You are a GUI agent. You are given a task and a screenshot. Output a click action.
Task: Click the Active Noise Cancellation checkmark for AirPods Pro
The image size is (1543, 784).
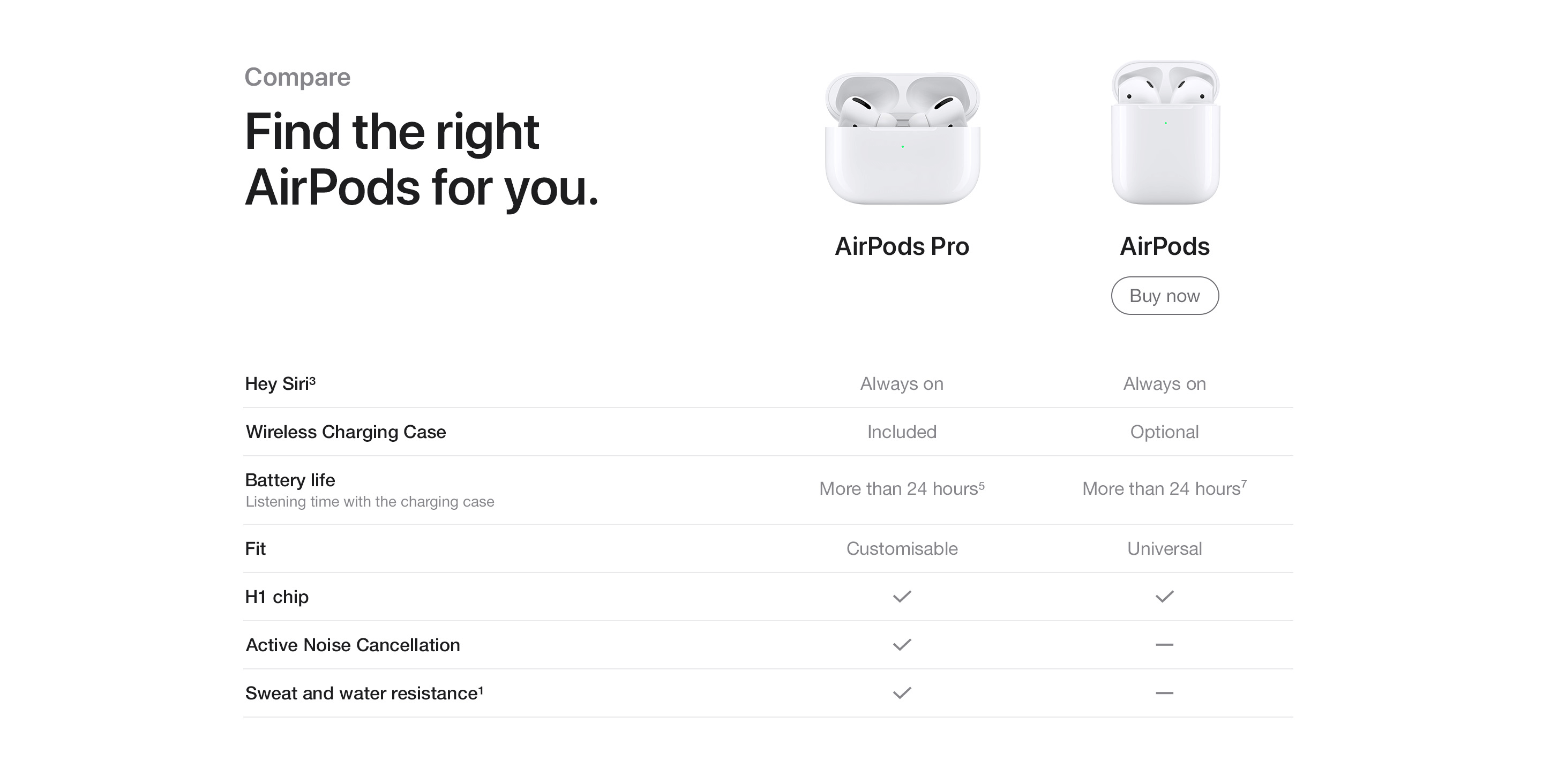pyautogui.click(x=902, y=644)
